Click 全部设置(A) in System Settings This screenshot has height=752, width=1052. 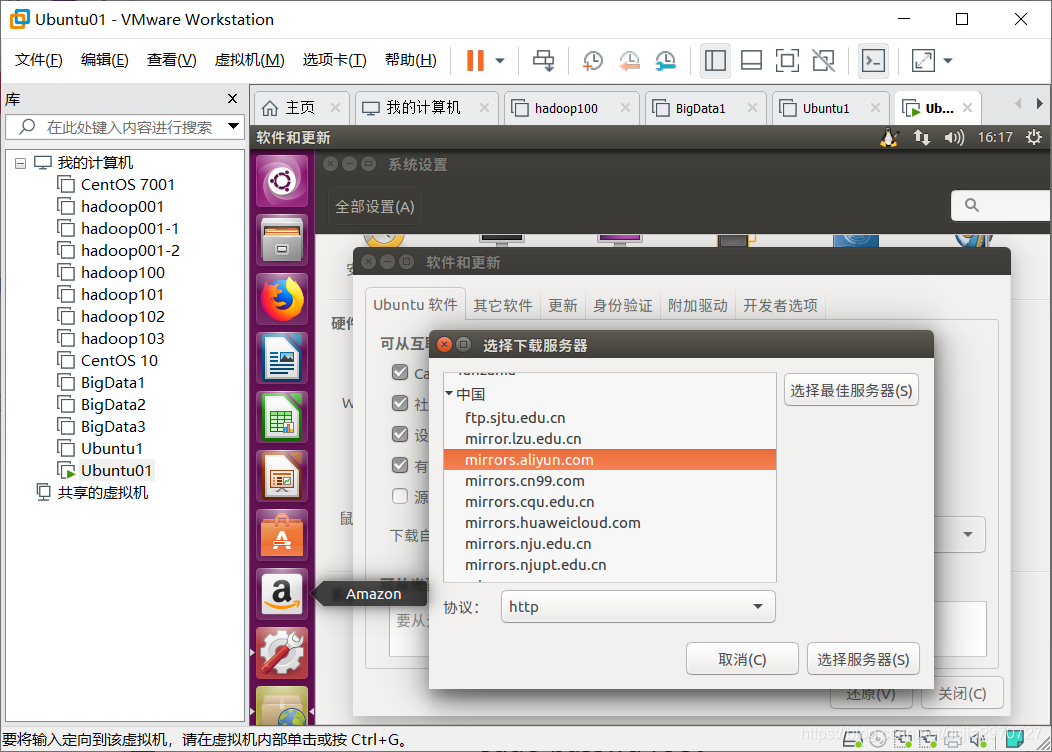click(374, 207)
